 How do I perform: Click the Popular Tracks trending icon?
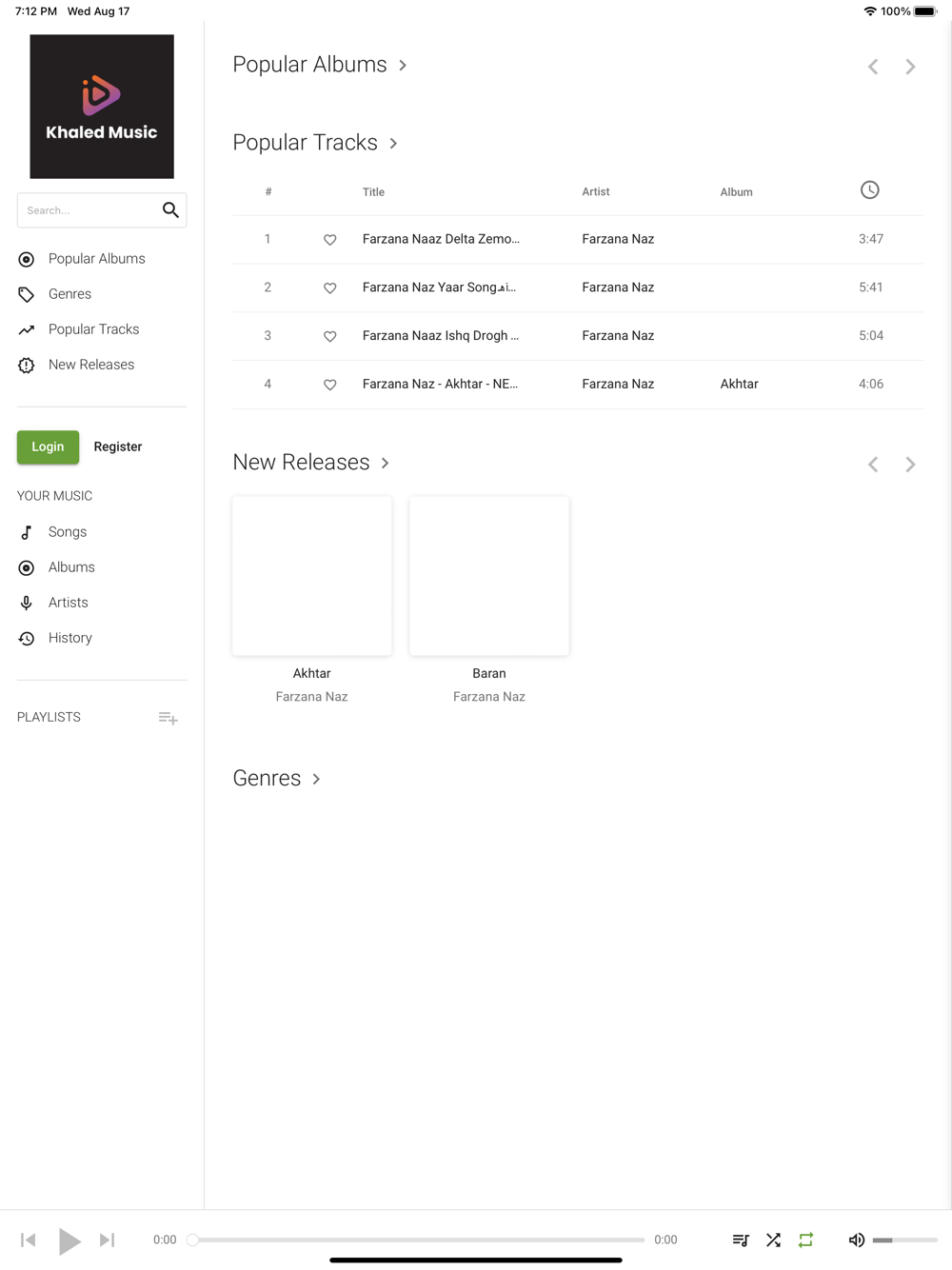pos(27,329)
